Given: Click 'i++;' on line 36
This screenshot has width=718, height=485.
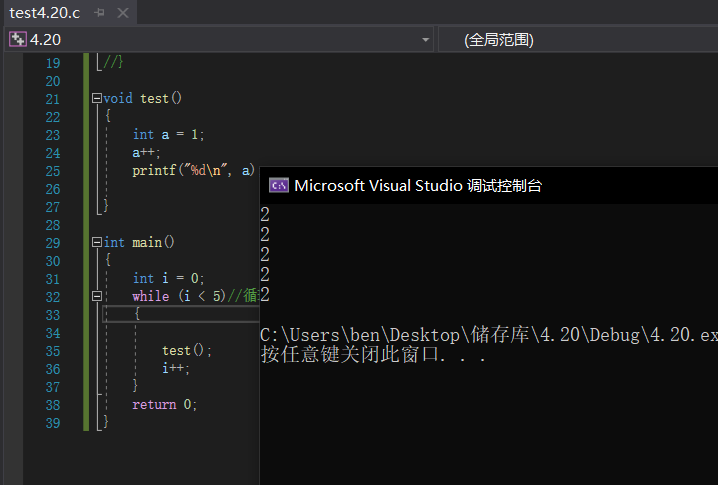Looking at the screenshot, I should [176, 368].
